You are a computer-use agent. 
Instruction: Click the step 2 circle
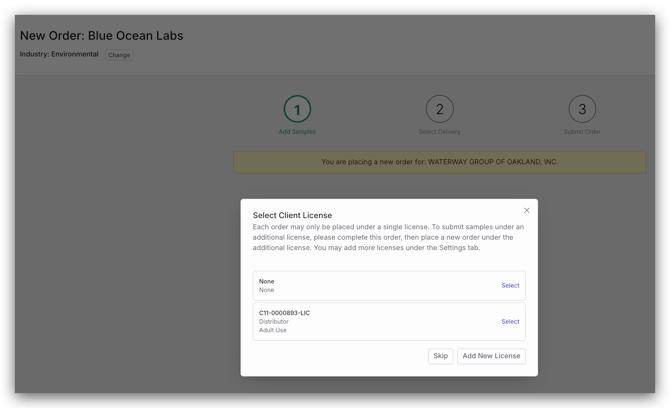tap(439, 109)
